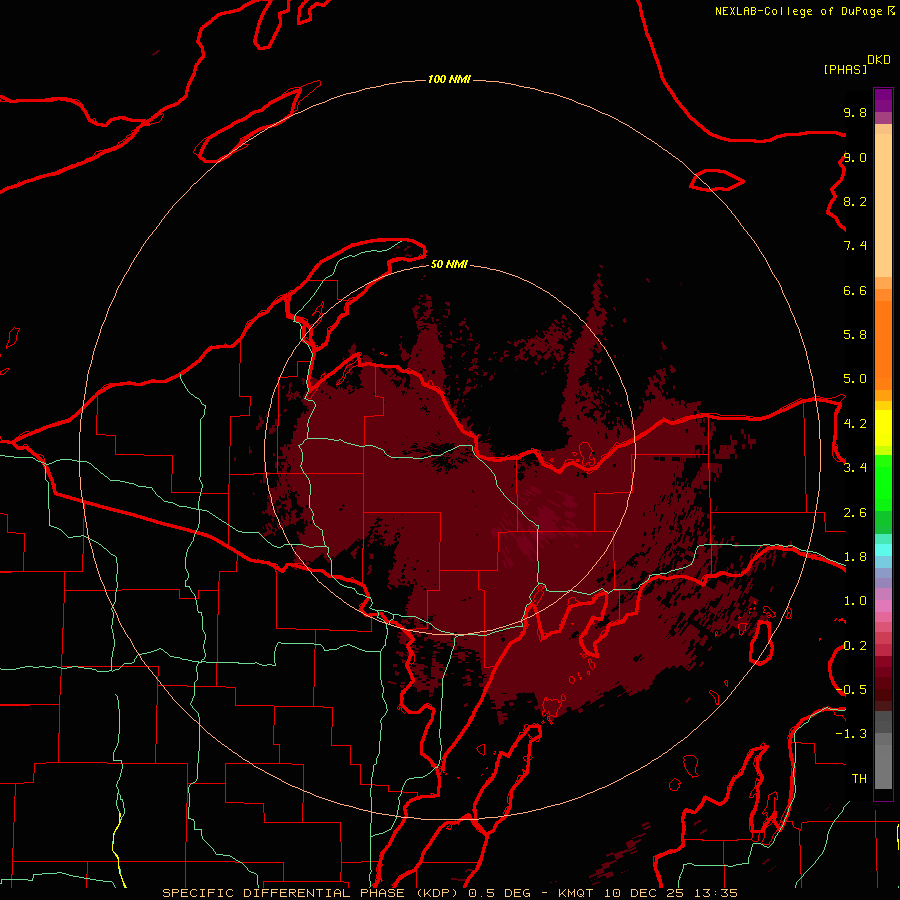The image size is (900, 900).
Task: Select the 10 DEC 25 date text
Action: click(x=645, y=893)
